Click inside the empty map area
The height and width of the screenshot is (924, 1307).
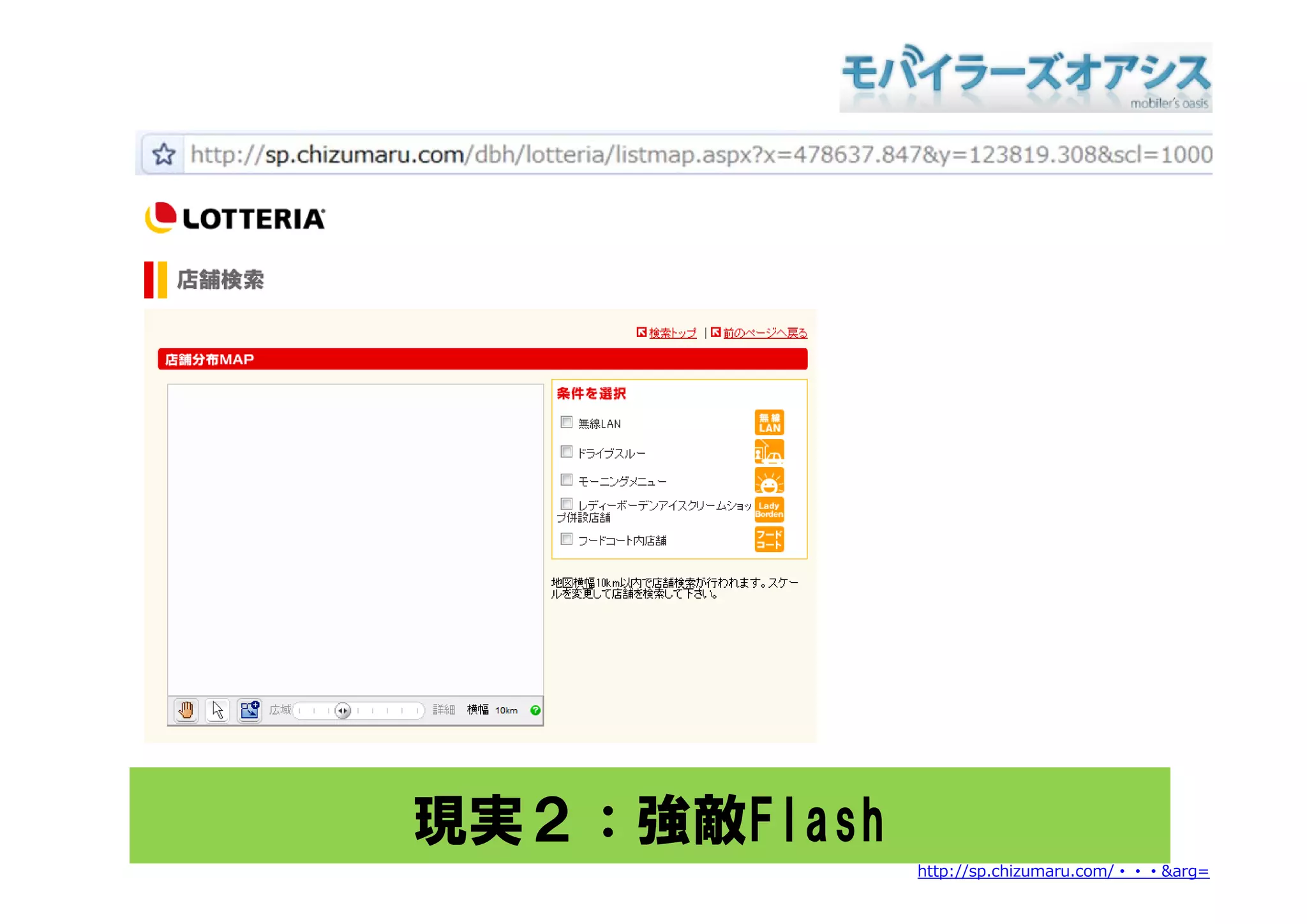click(355, 539)
